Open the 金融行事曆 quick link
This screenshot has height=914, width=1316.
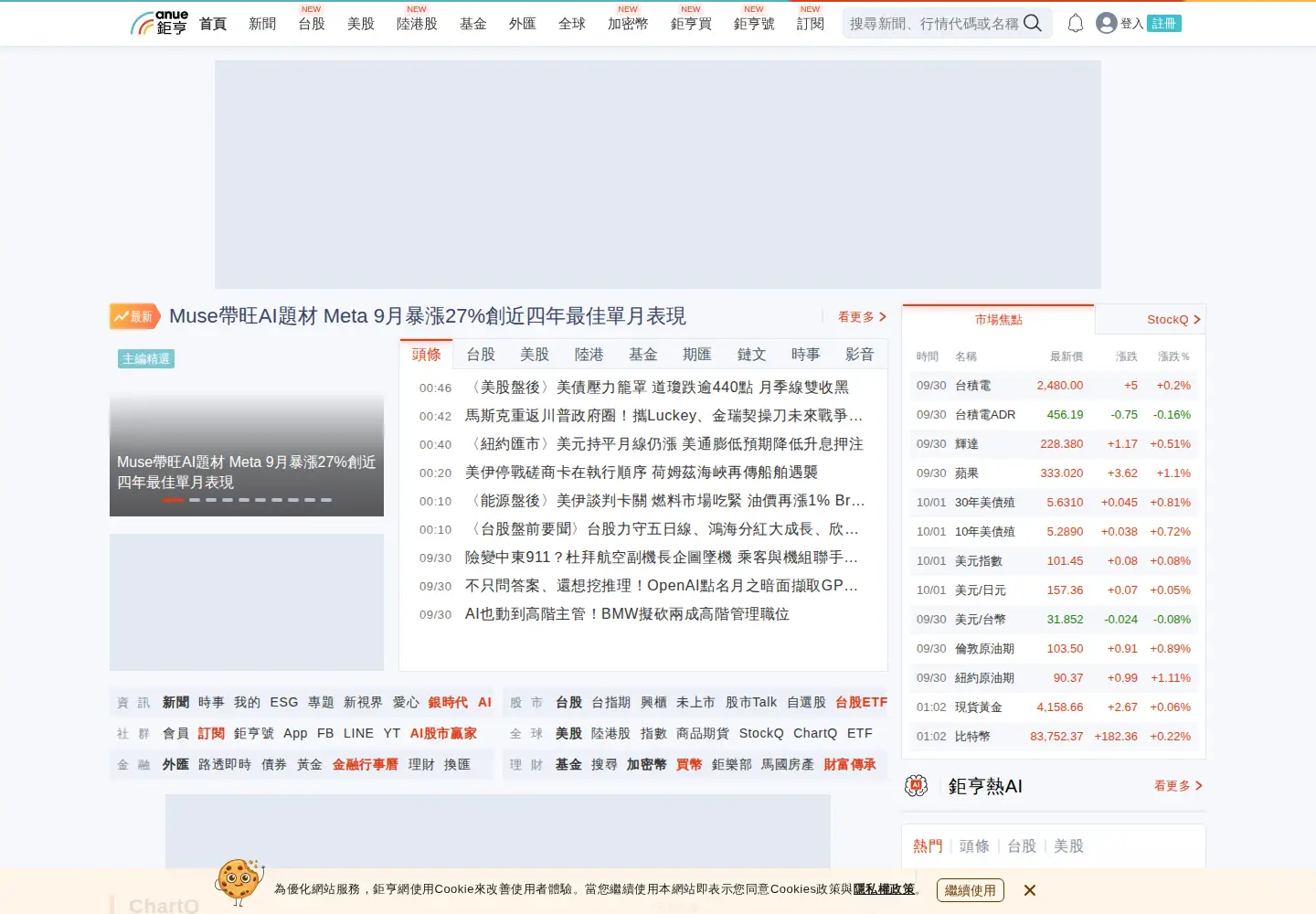coord(365,764)
